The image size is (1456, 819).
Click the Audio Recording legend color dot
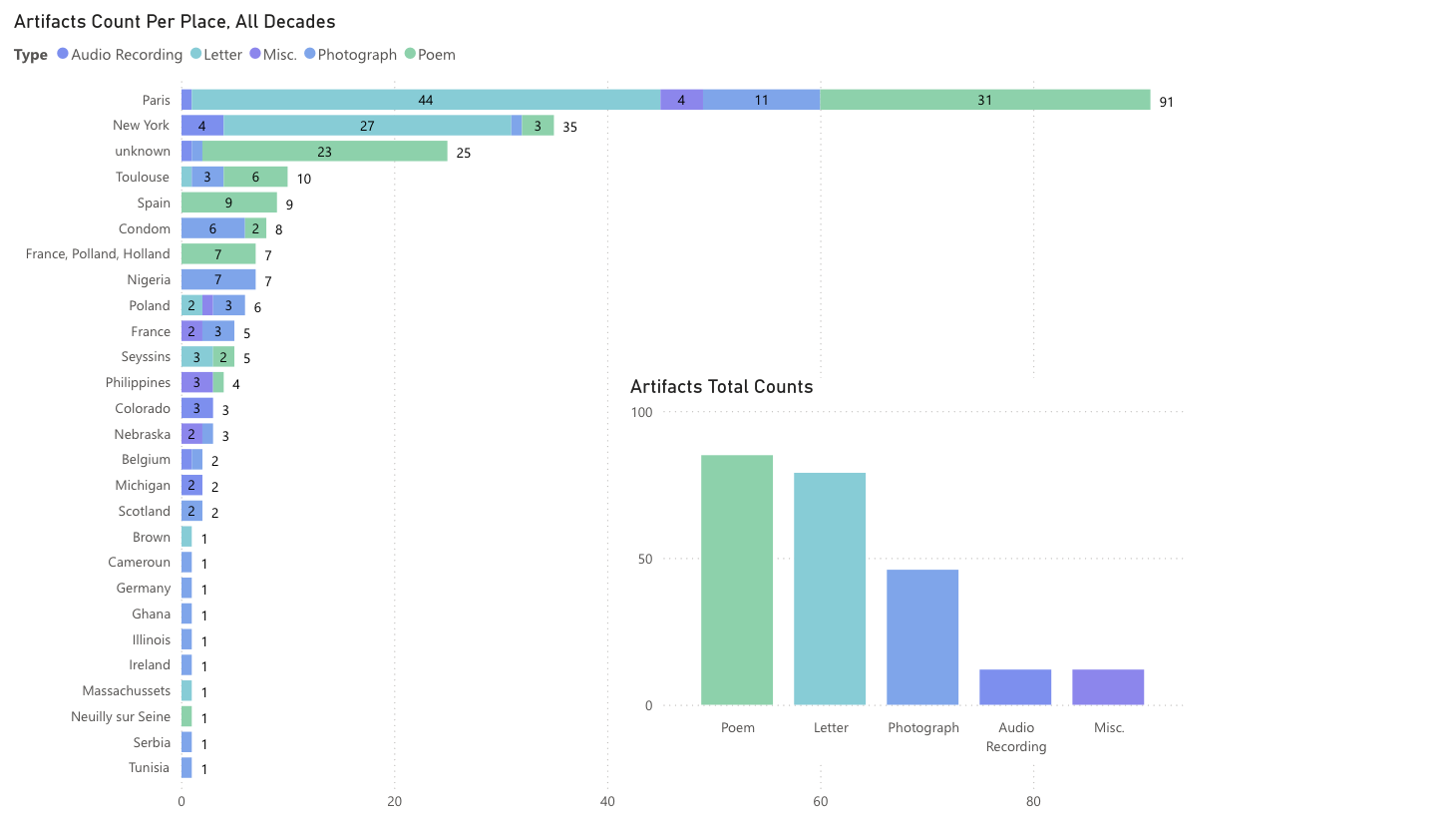tap(63, 54)
